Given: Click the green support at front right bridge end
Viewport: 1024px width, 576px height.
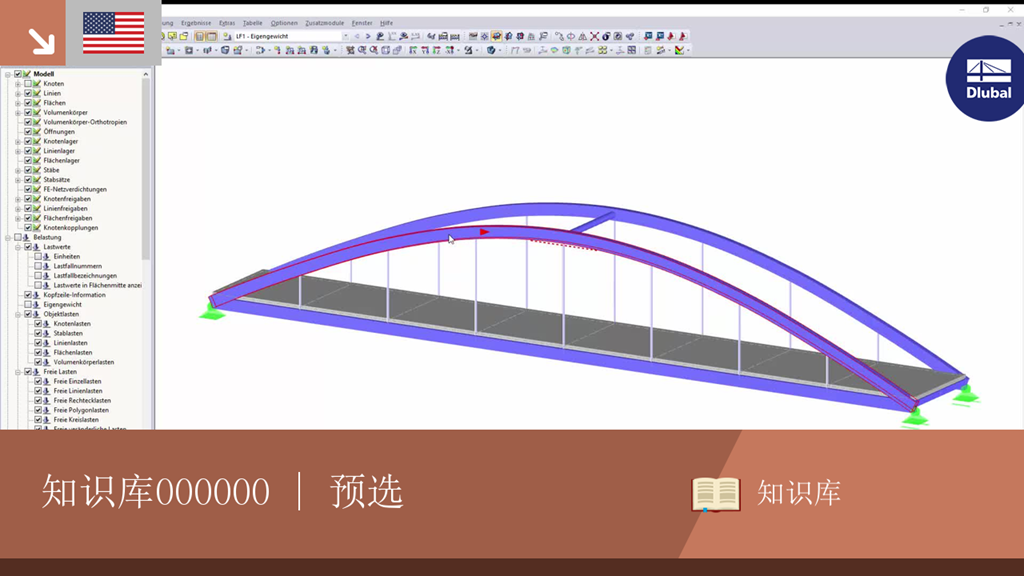Looking at the screenshot, I should coord(914,417).
